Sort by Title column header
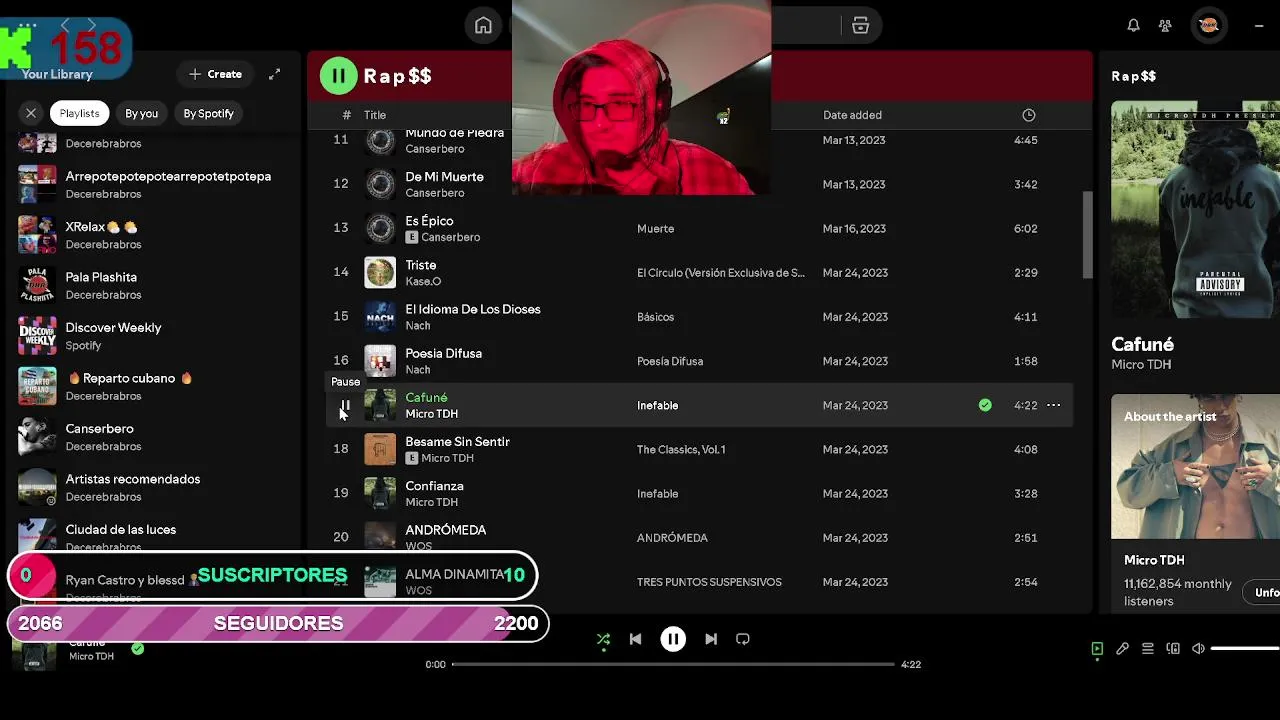 375,115
